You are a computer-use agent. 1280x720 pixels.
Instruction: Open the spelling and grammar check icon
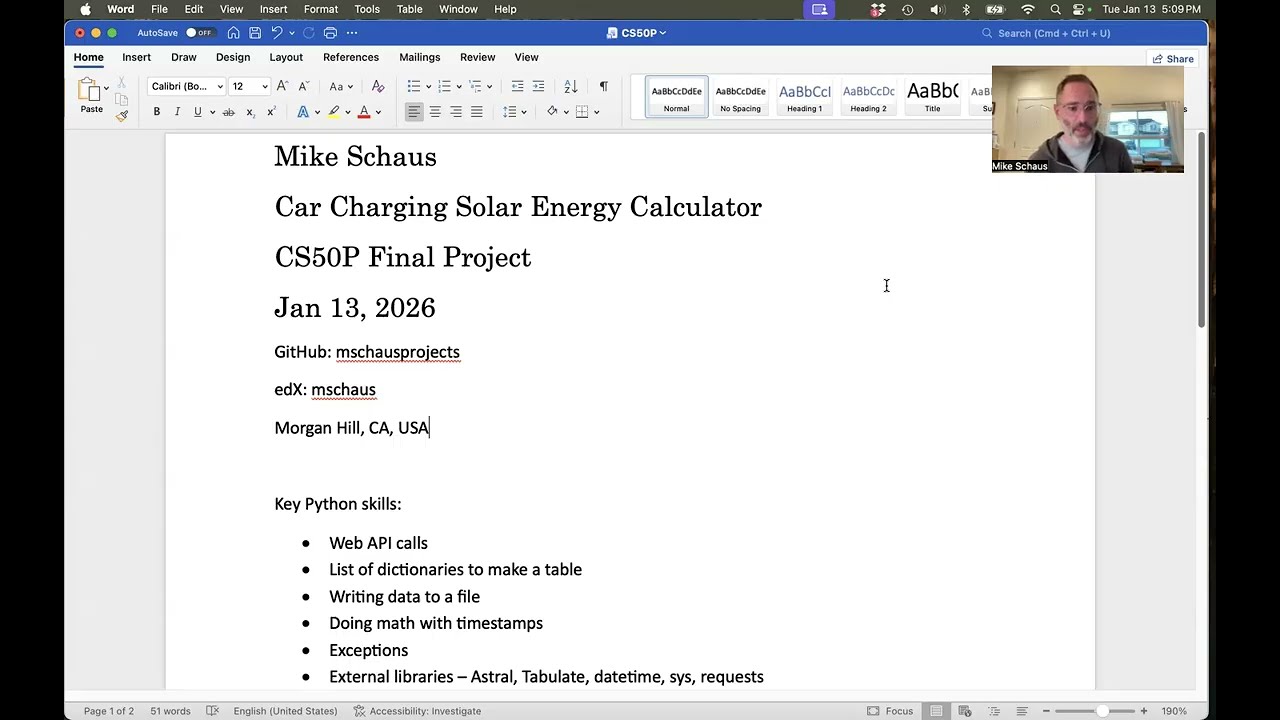212,711
